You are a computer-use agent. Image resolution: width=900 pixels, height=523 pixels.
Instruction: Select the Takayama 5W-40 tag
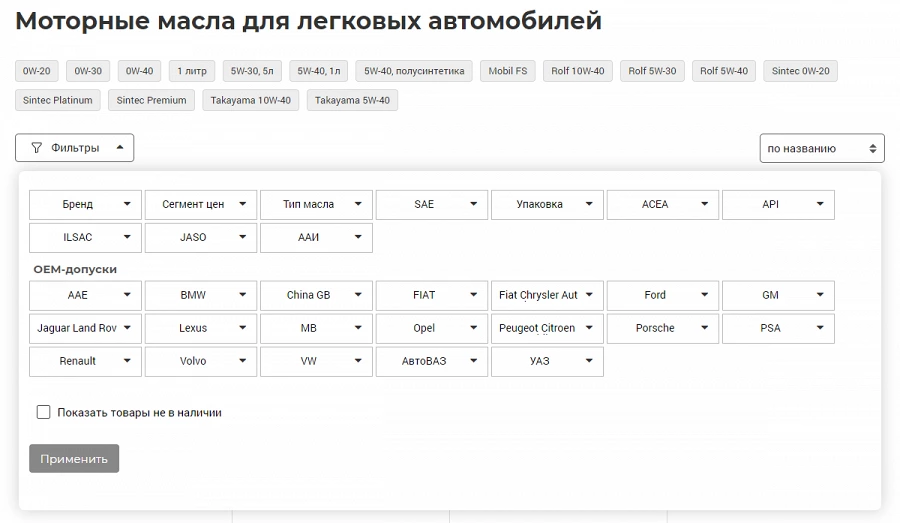pyautogui.click(x=352, y=100)
